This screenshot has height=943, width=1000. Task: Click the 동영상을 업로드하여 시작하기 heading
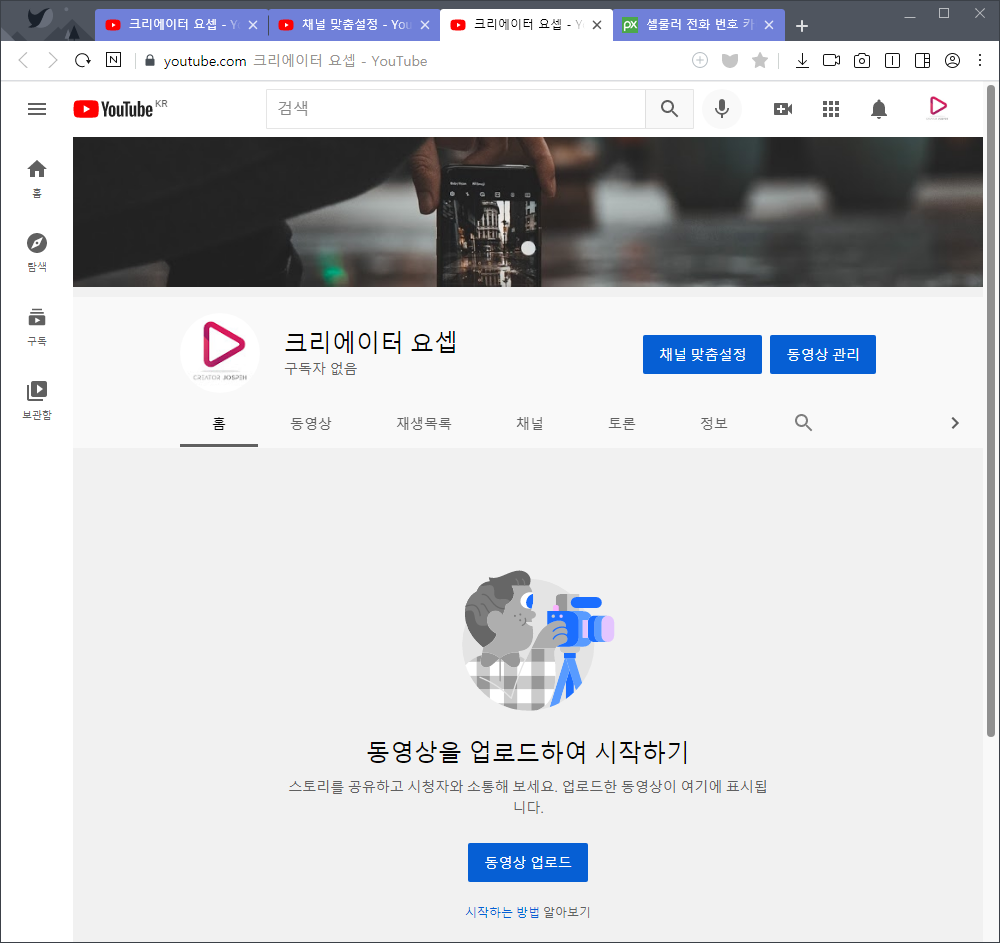click(527, 752)
